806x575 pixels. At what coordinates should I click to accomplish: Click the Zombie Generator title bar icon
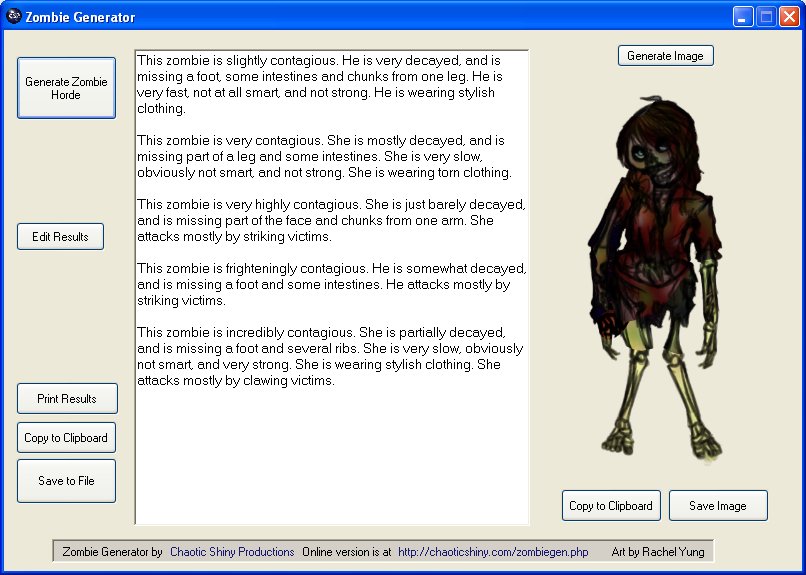pos(14,16)
